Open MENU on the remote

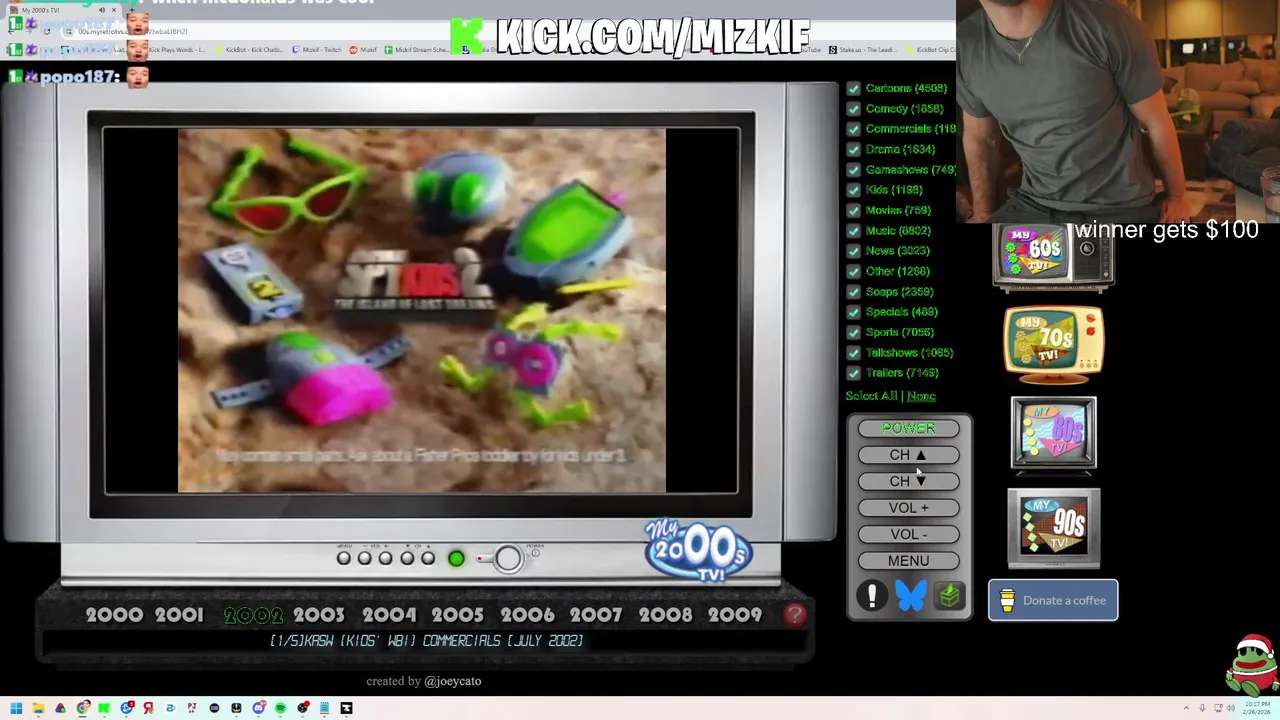point(908,561)
